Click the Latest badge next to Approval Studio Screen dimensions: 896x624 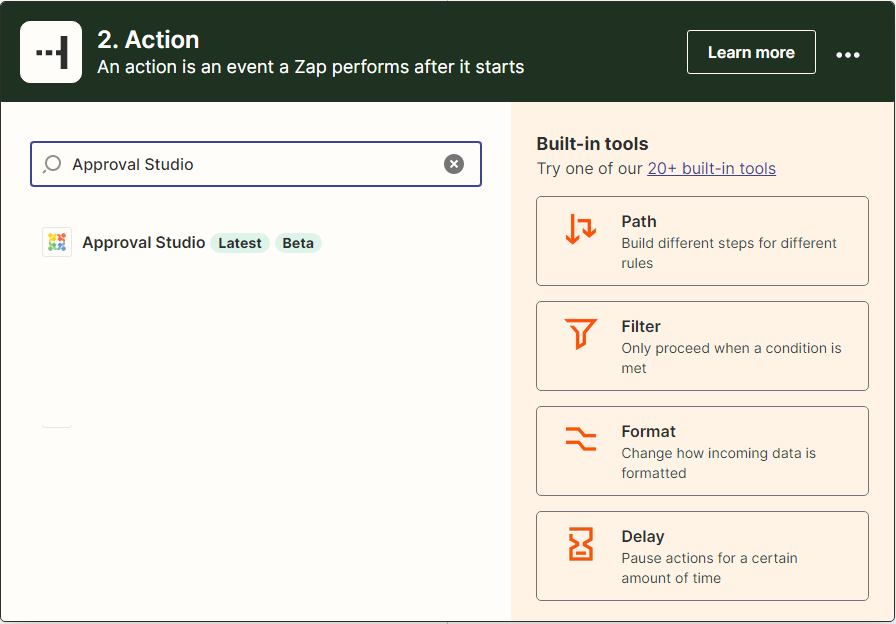pyautogui.click(x=240, y=243)
